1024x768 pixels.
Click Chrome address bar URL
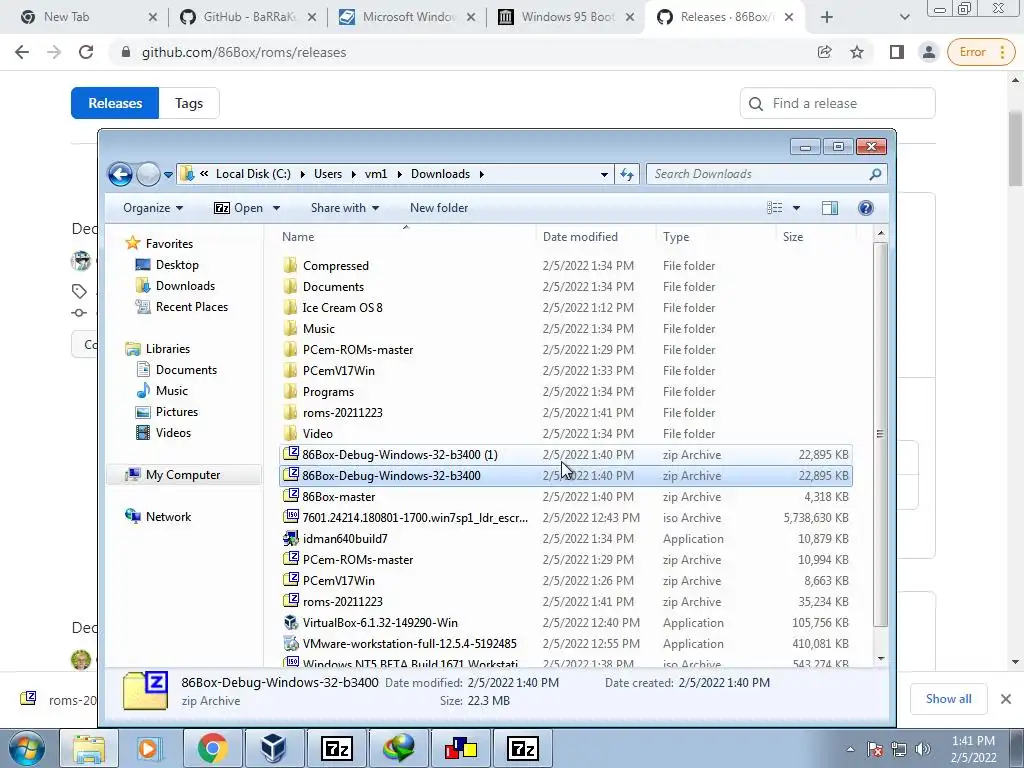pos(244,52)
